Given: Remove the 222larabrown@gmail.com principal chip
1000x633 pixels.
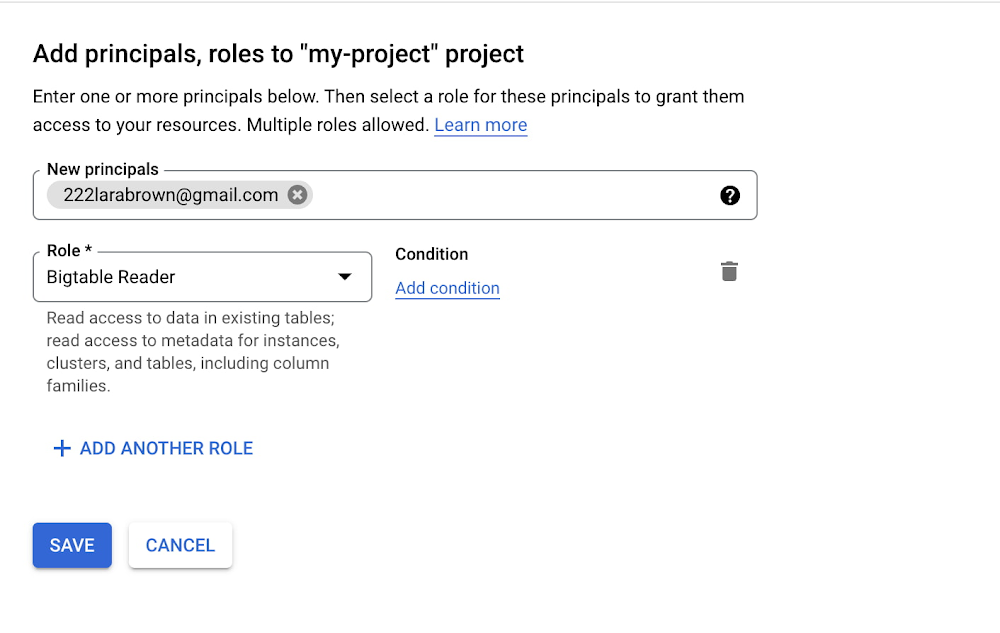Looking at the screenshot, I should [297, 195].
